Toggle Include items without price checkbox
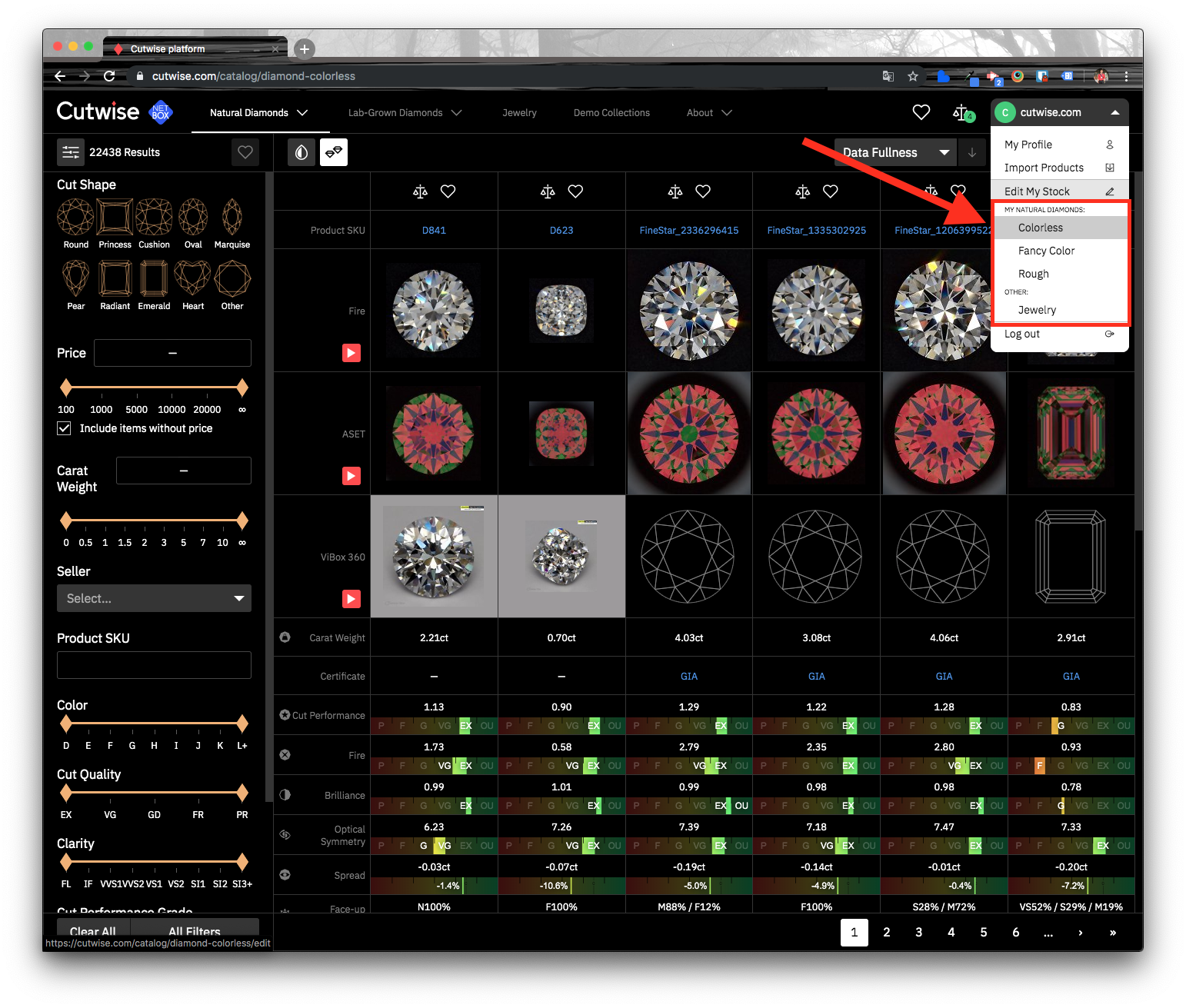This screenshot has width=1186, height=1008. (65, 428)
